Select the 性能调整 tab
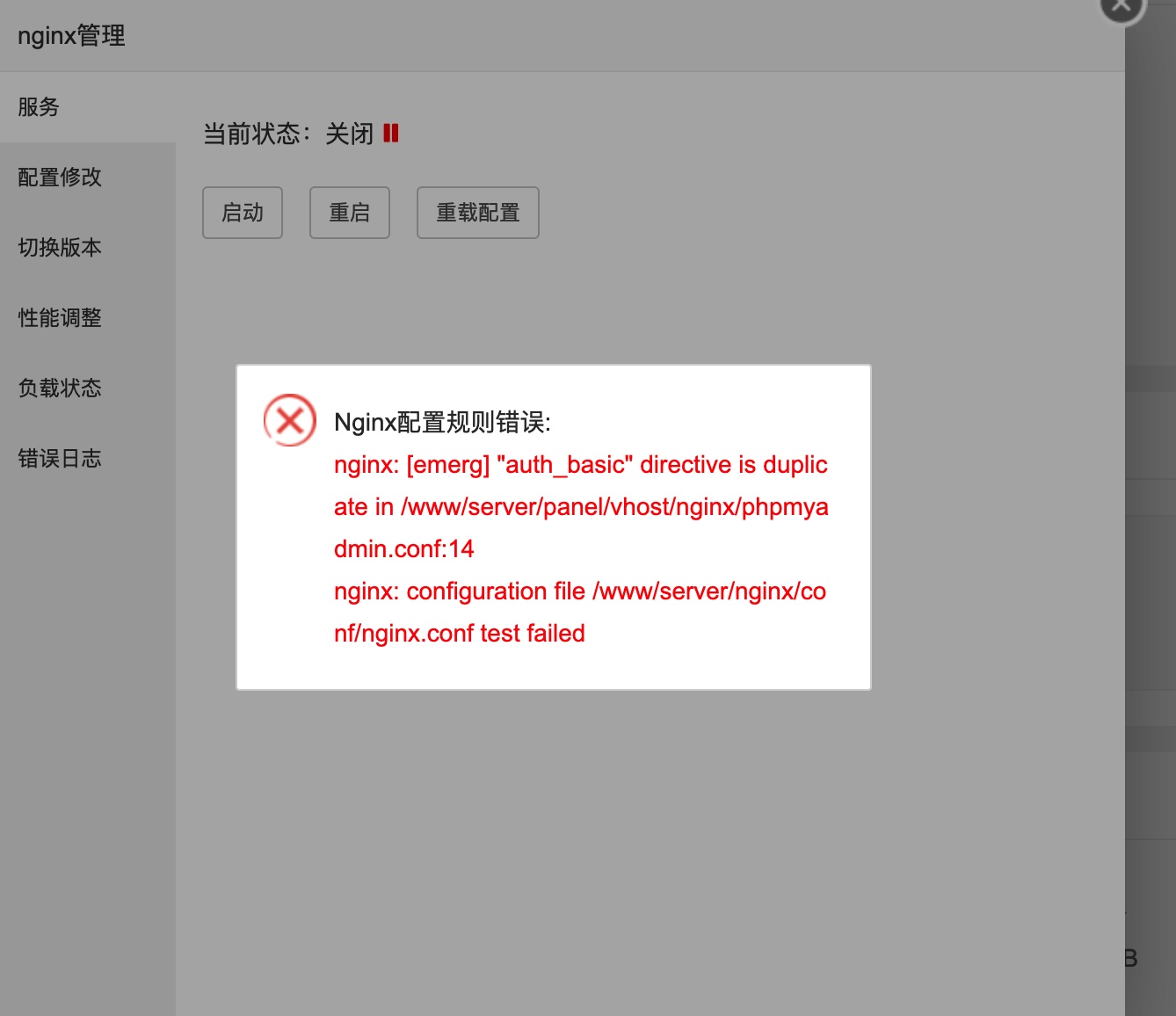 click(x=88, y=318)
